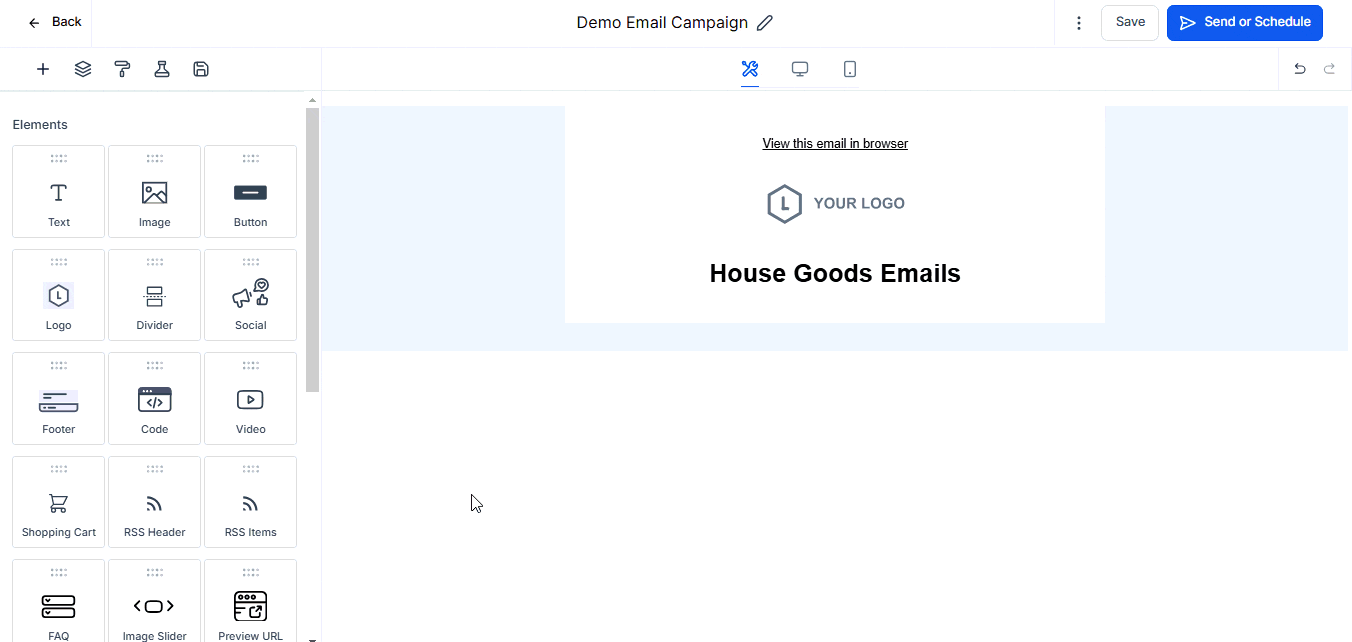Switch to desktop preview

[x=800, y=69]
